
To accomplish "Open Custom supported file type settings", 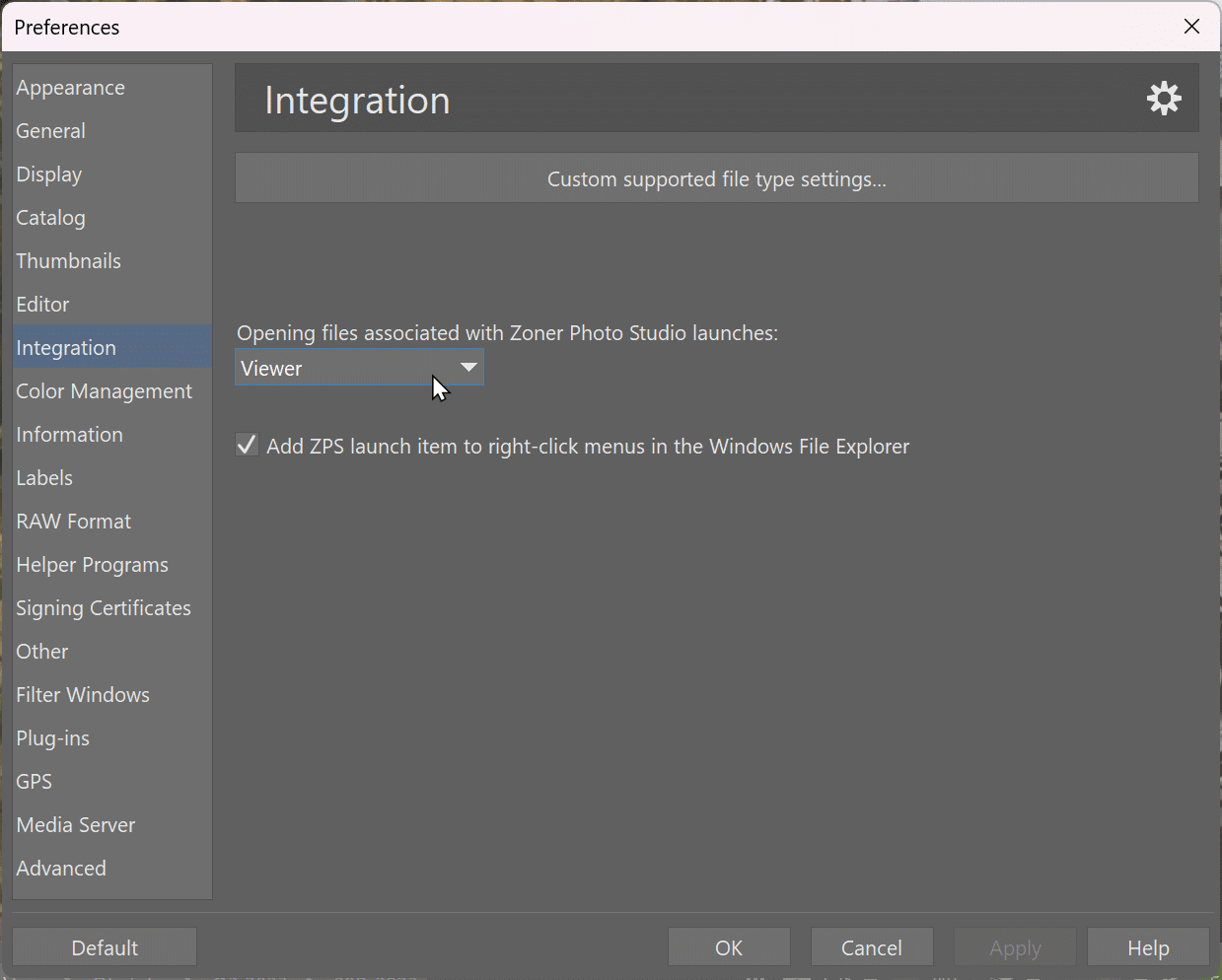I will click(x=716, y=178).
